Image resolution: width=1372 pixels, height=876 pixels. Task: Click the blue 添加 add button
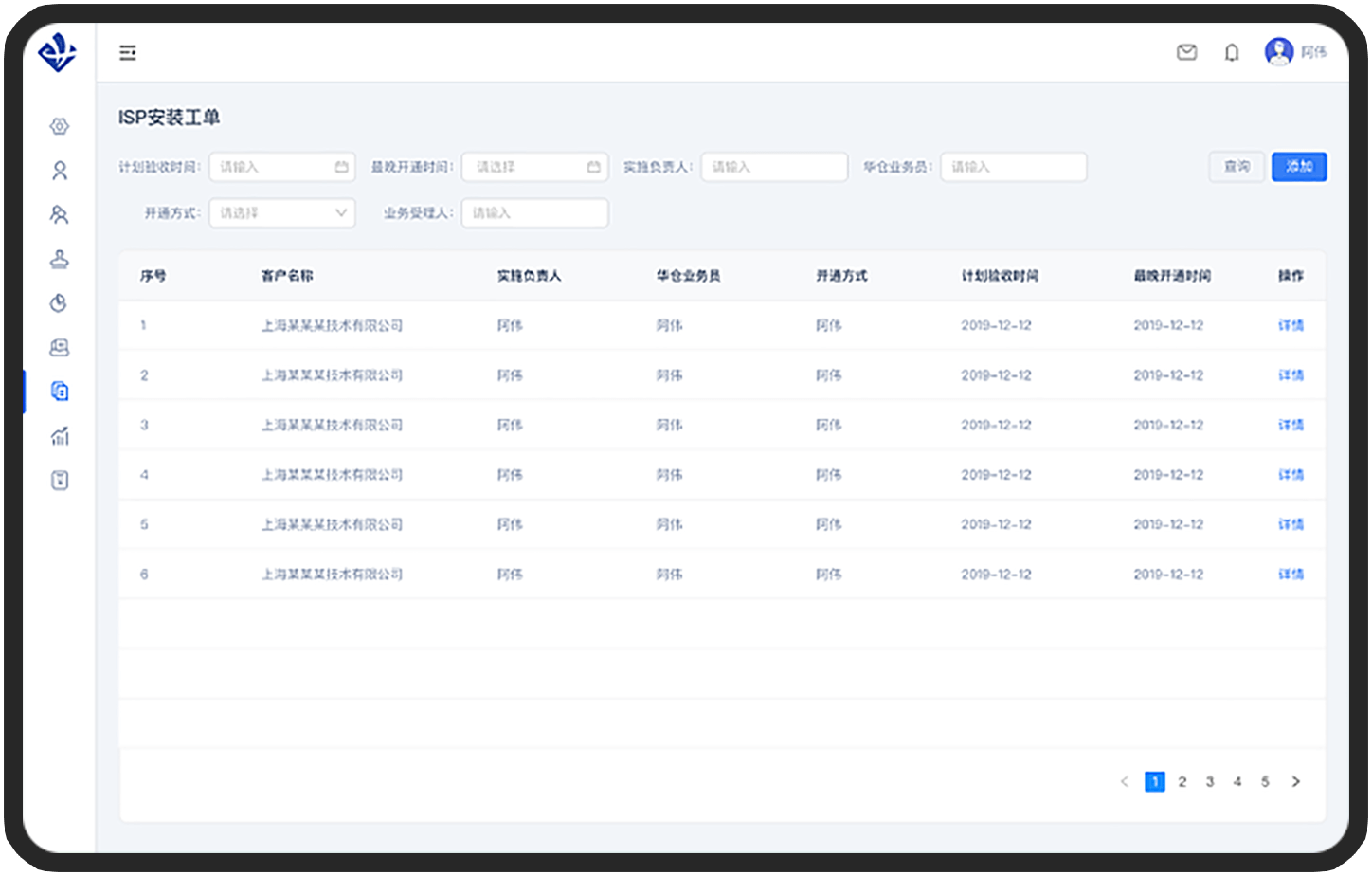(x=1299, y=167)
